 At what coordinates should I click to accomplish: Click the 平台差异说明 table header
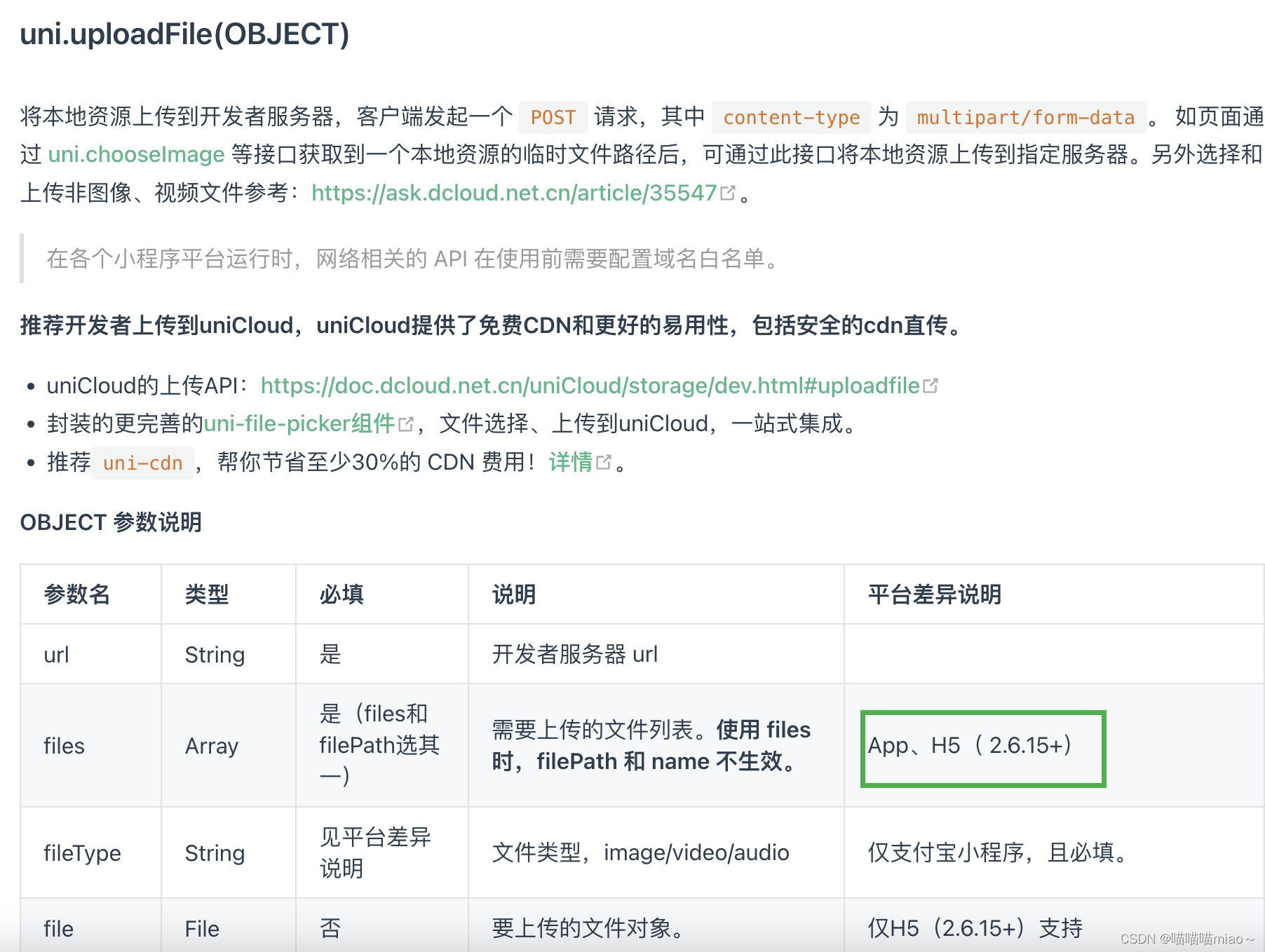coord(935,594)
